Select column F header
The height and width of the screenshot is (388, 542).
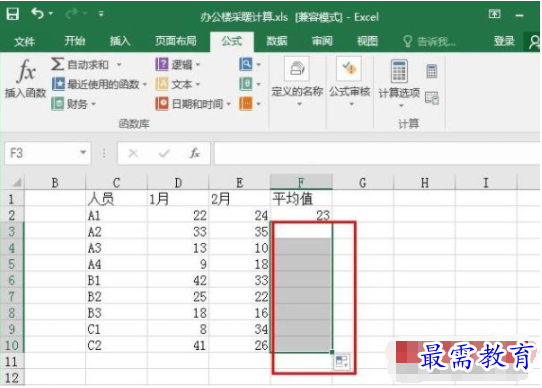[x=301, y=182]
